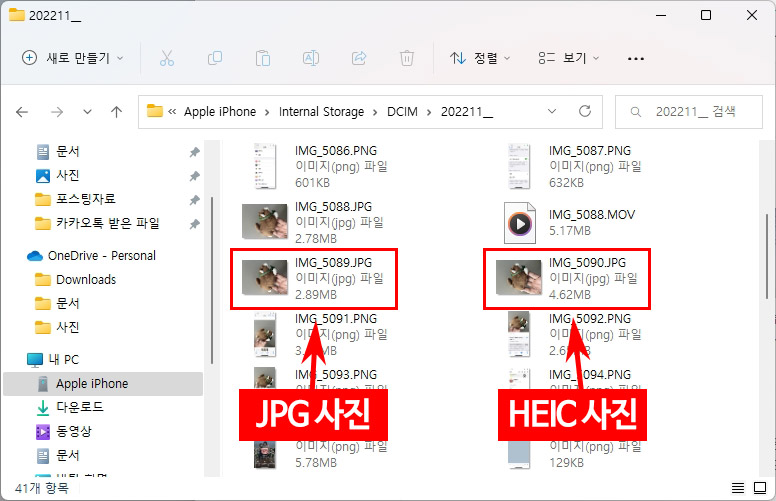Click Internal Storage in the address breadcrumb
Image resolution: width=776 pixels, height=501 pixels.
coord(321,112)
